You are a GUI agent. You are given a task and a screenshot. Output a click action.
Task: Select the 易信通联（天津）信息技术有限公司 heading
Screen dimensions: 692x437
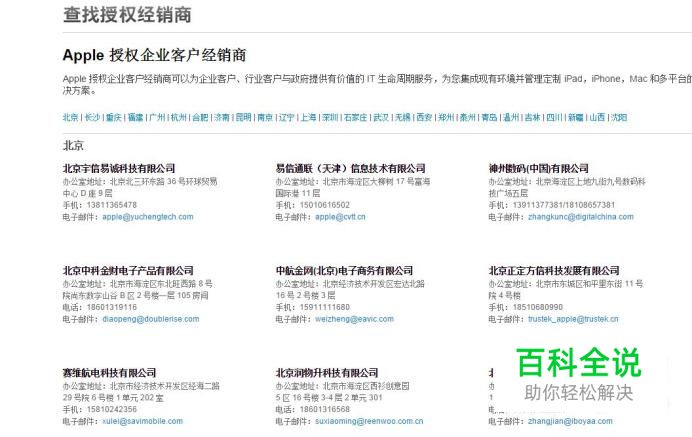pyautogui.click(x=350, y=168)
